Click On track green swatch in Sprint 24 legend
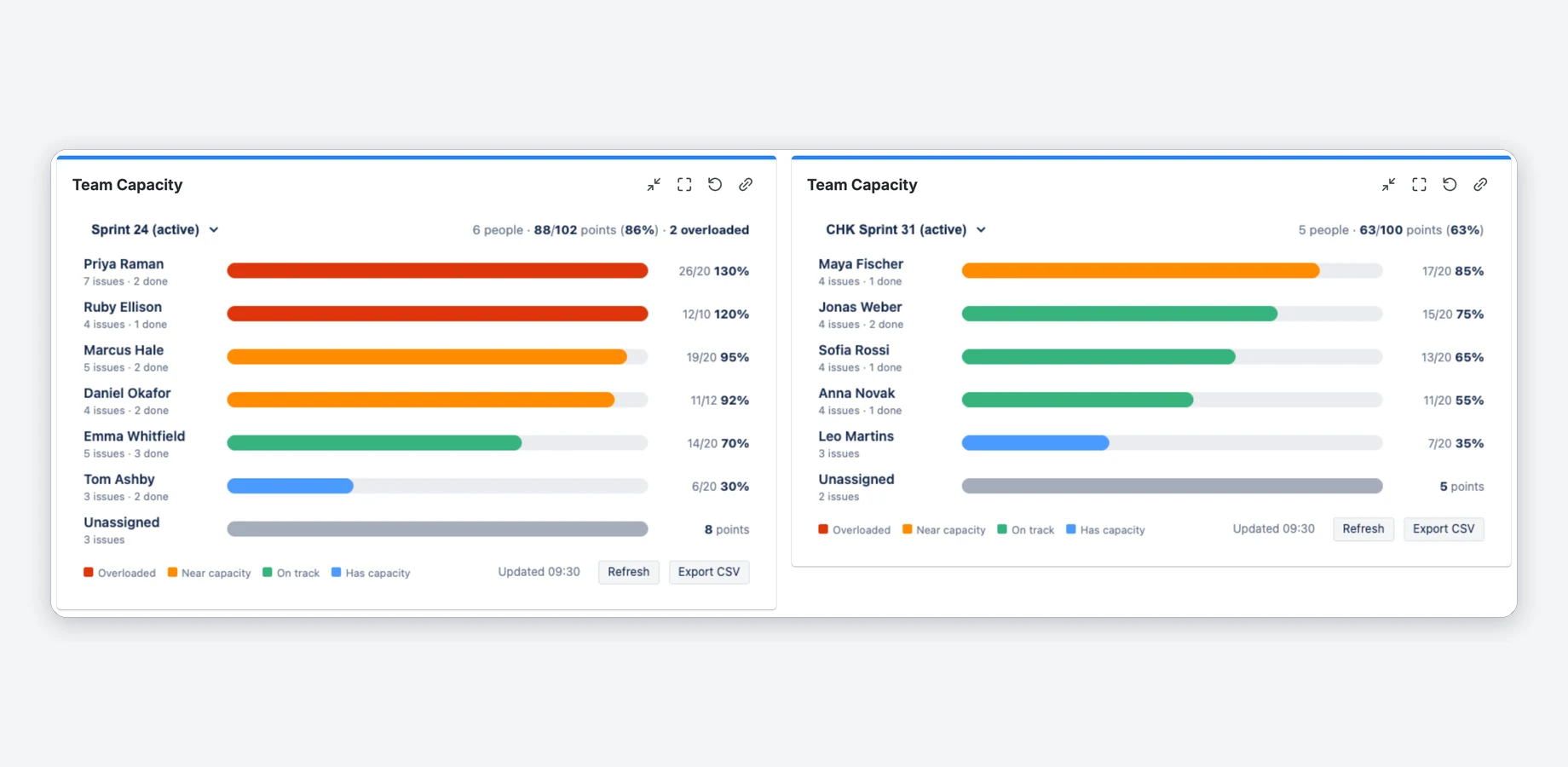The height and width of the screenshot is (767, 1568). (x=268, y=572)
